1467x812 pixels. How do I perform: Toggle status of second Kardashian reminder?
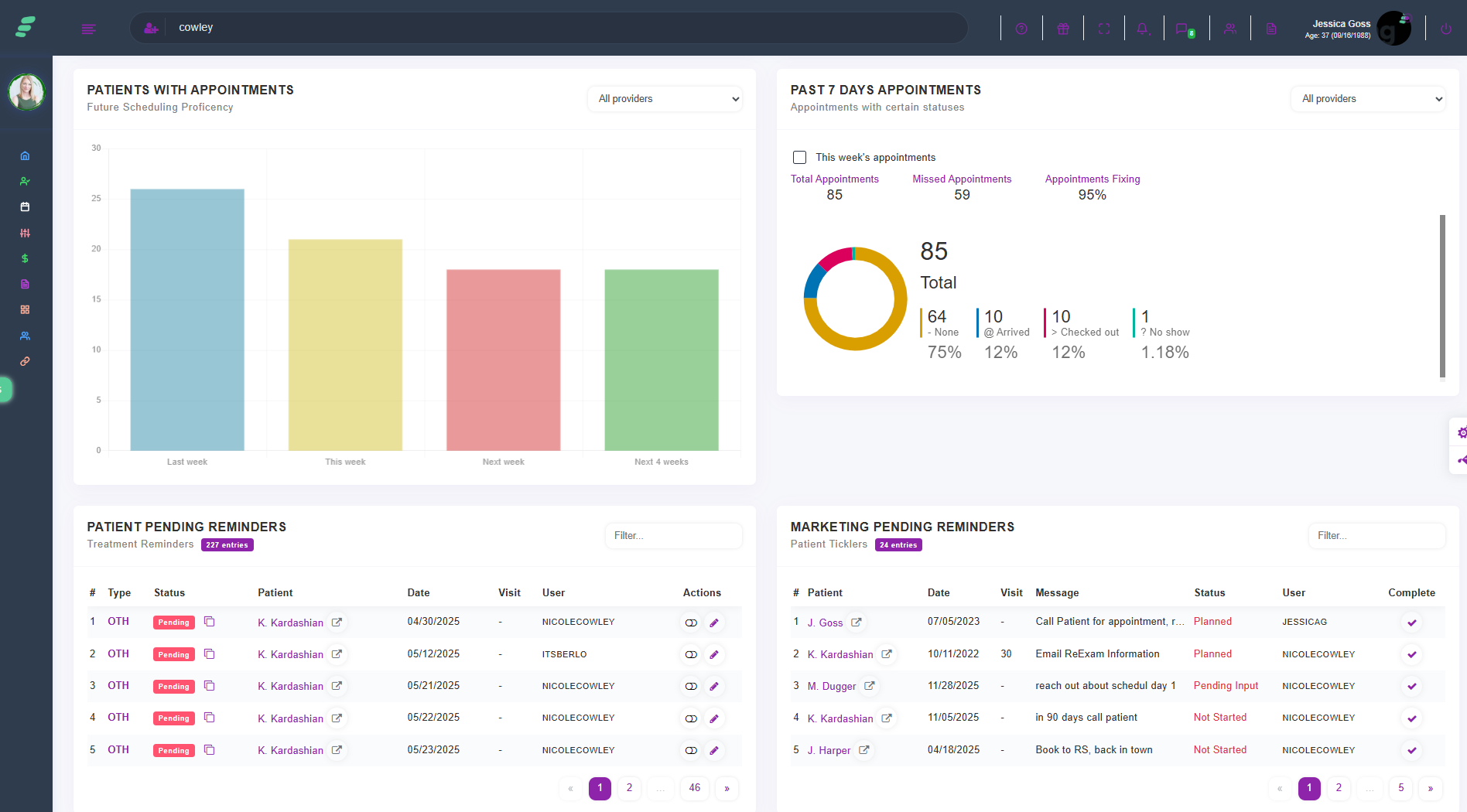[691, 654]
